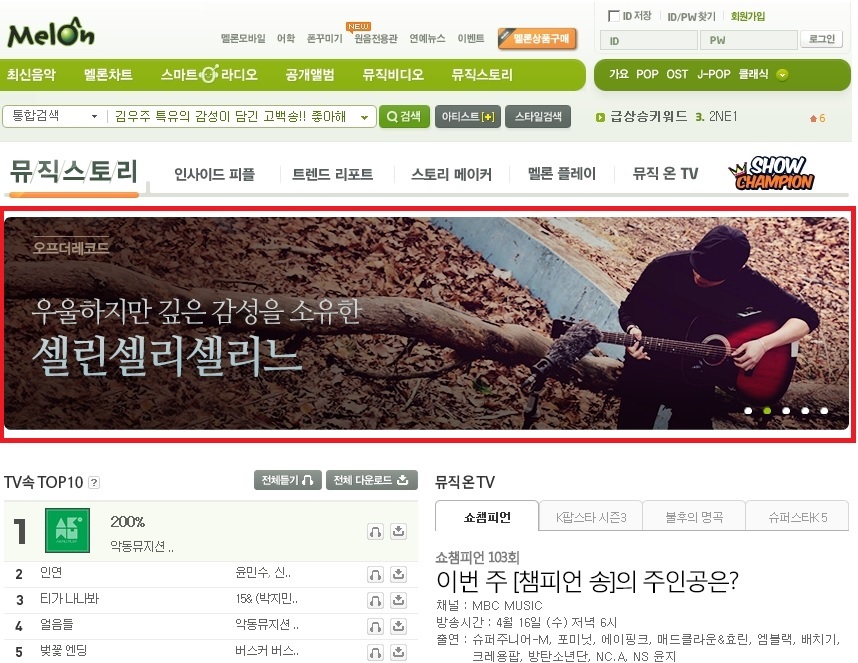
Task: Click the 검색 search button
Action: tap(404, 117)
